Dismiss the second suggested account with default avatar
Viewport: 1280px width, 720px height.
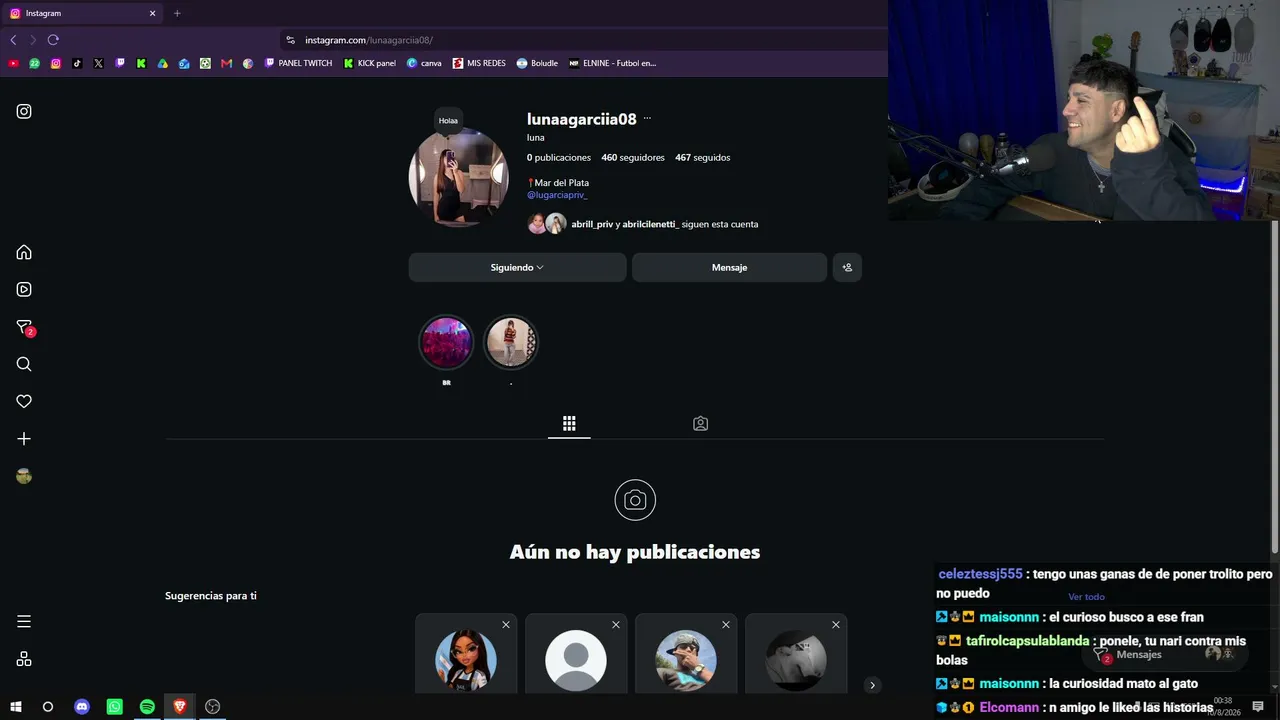click(616, 625)
